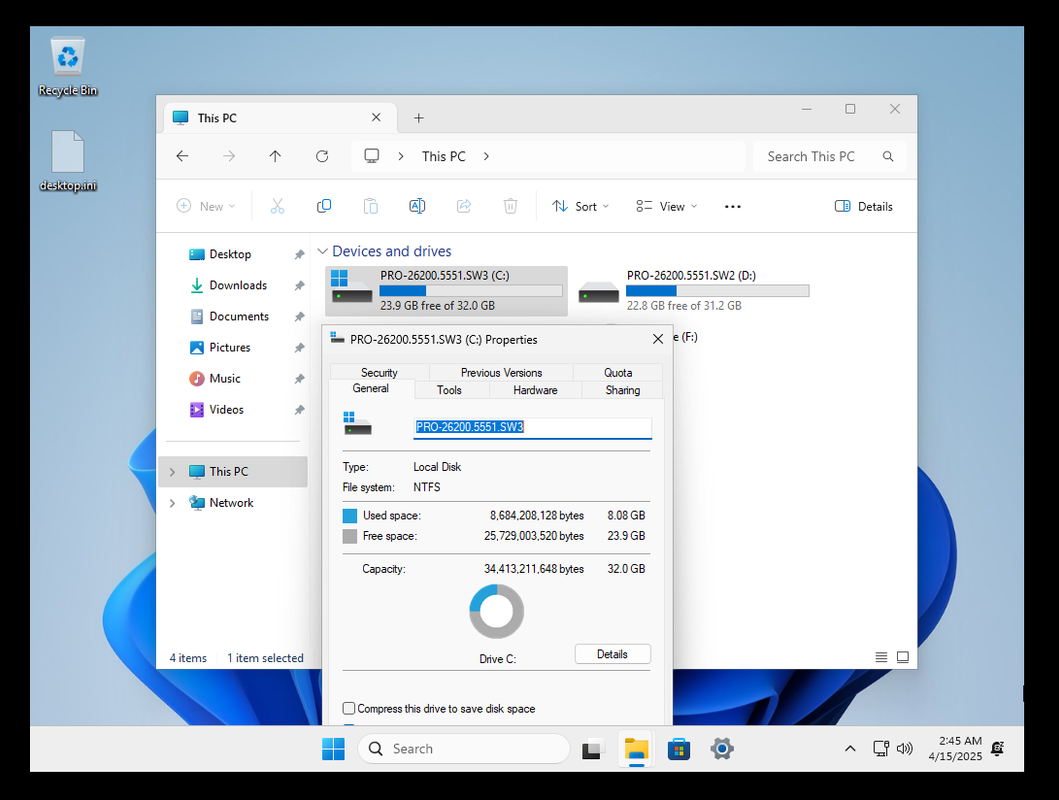This screenshot has width=1059, height=800.
Task: Click the Share icon in Explorer toolbar
Action: coord(464,206)
